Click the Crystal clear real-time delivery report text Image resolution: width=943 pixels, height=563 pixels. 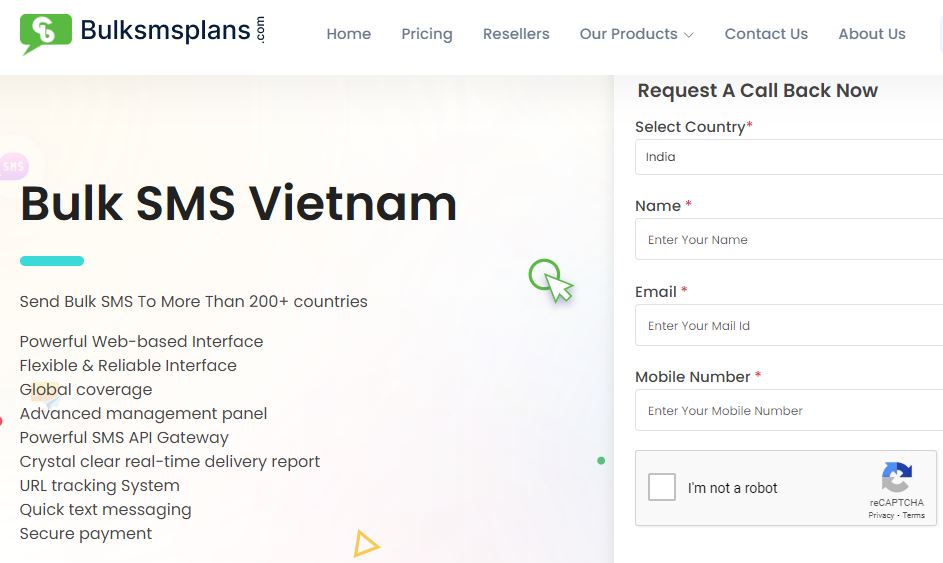click(170, 462)
